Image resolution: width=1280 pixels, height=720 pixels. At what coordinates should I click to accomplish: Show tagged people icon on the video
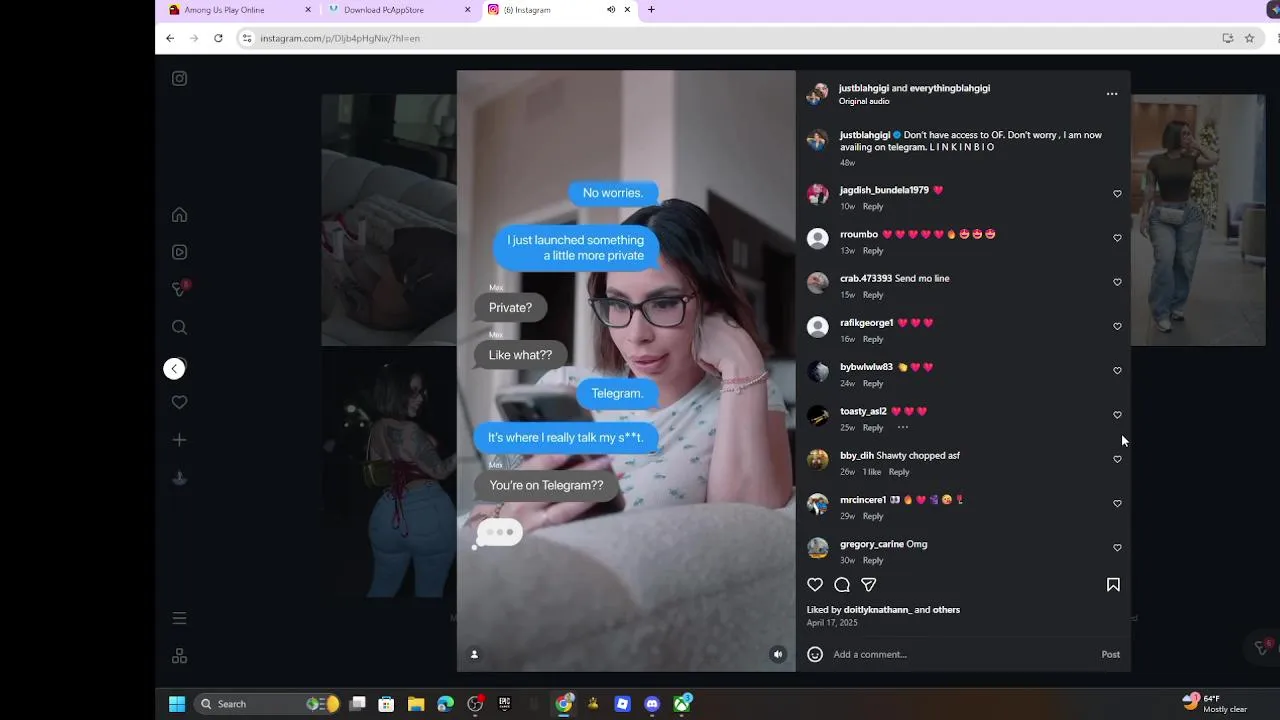474,654
